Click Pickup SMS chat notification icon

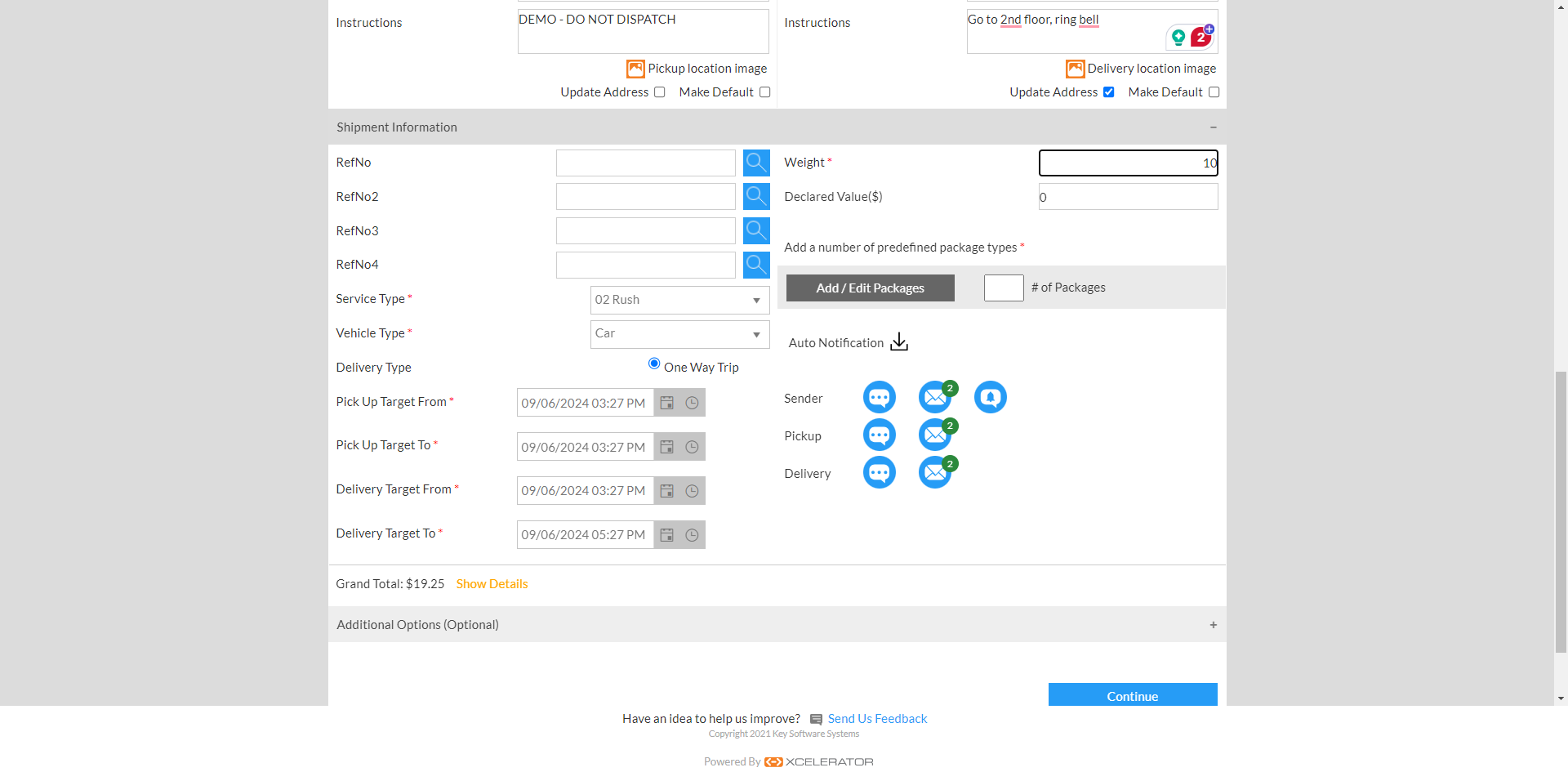(x=880, y=435)
